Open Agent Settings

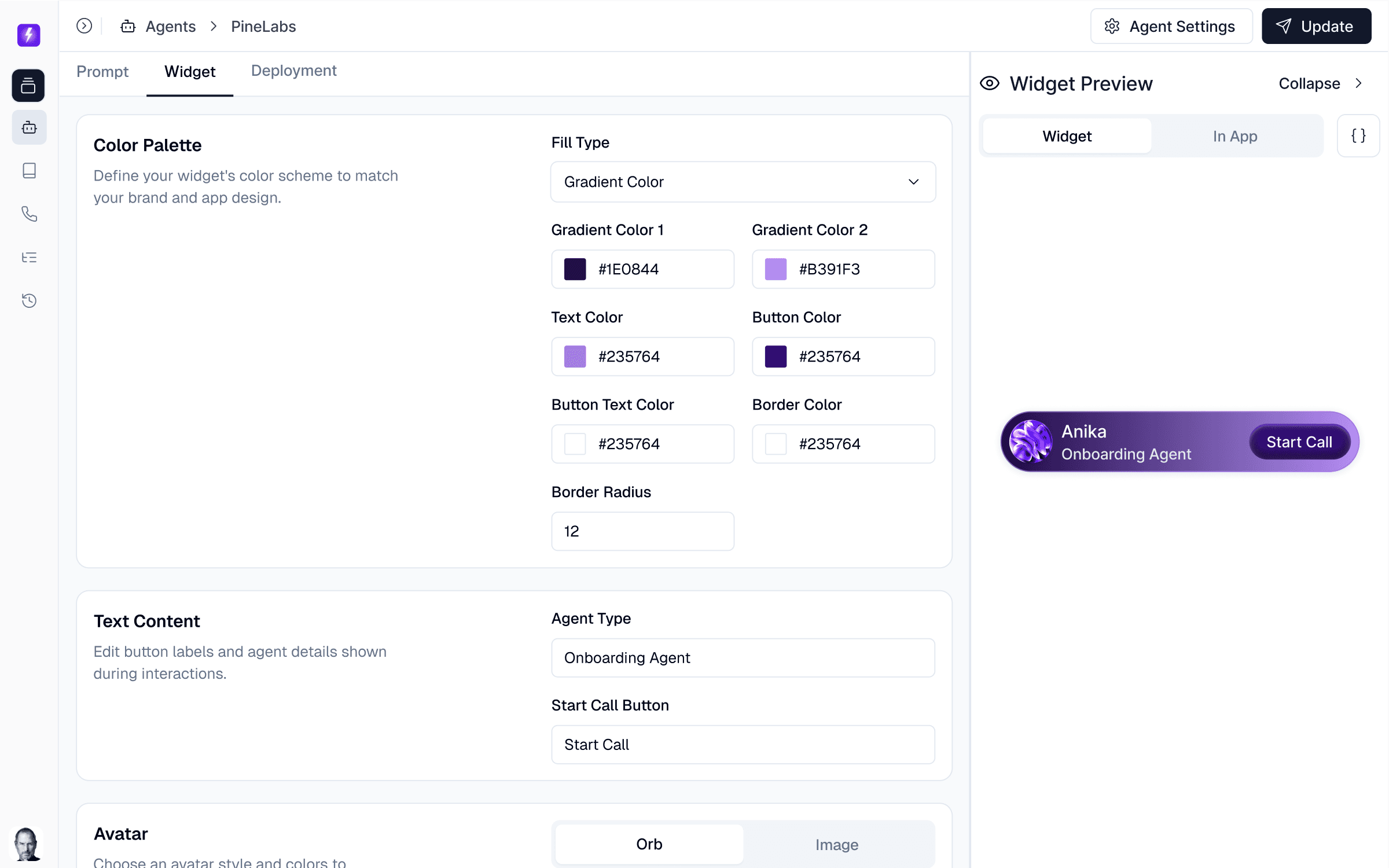coord(1171,26)
